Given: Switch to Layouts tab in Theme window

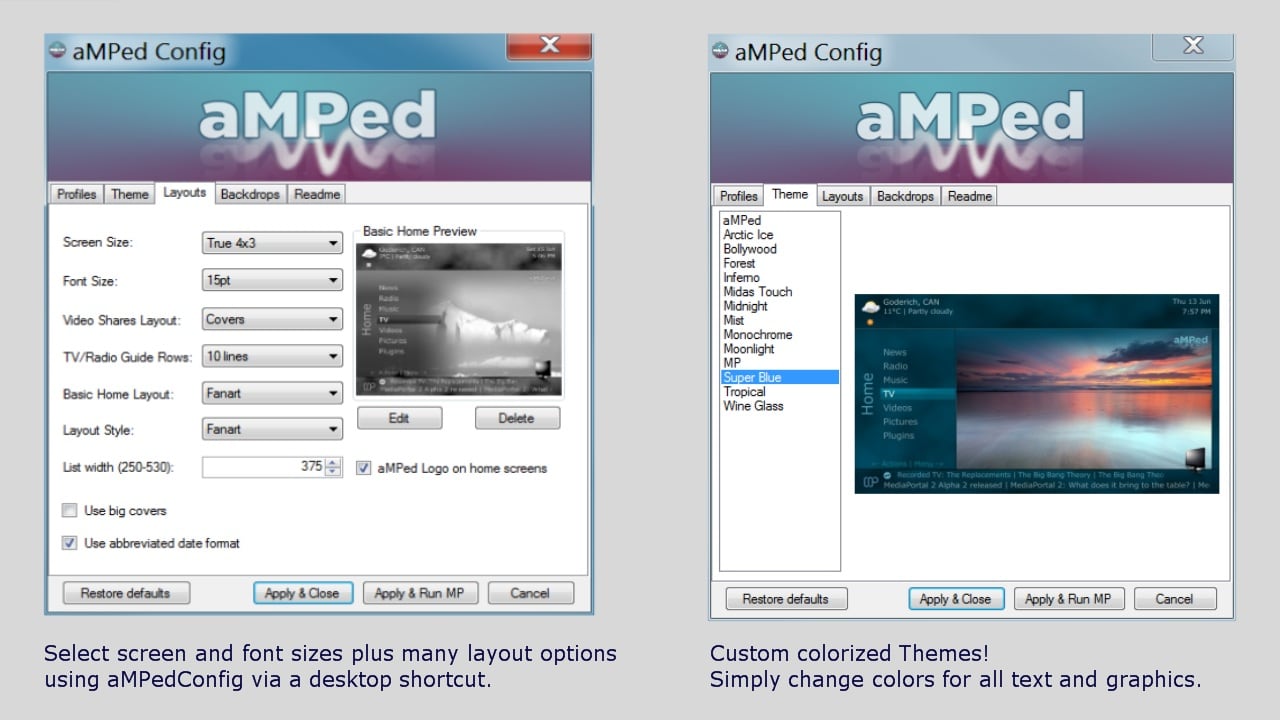Looking at the screenshot, I should [842, 196].
